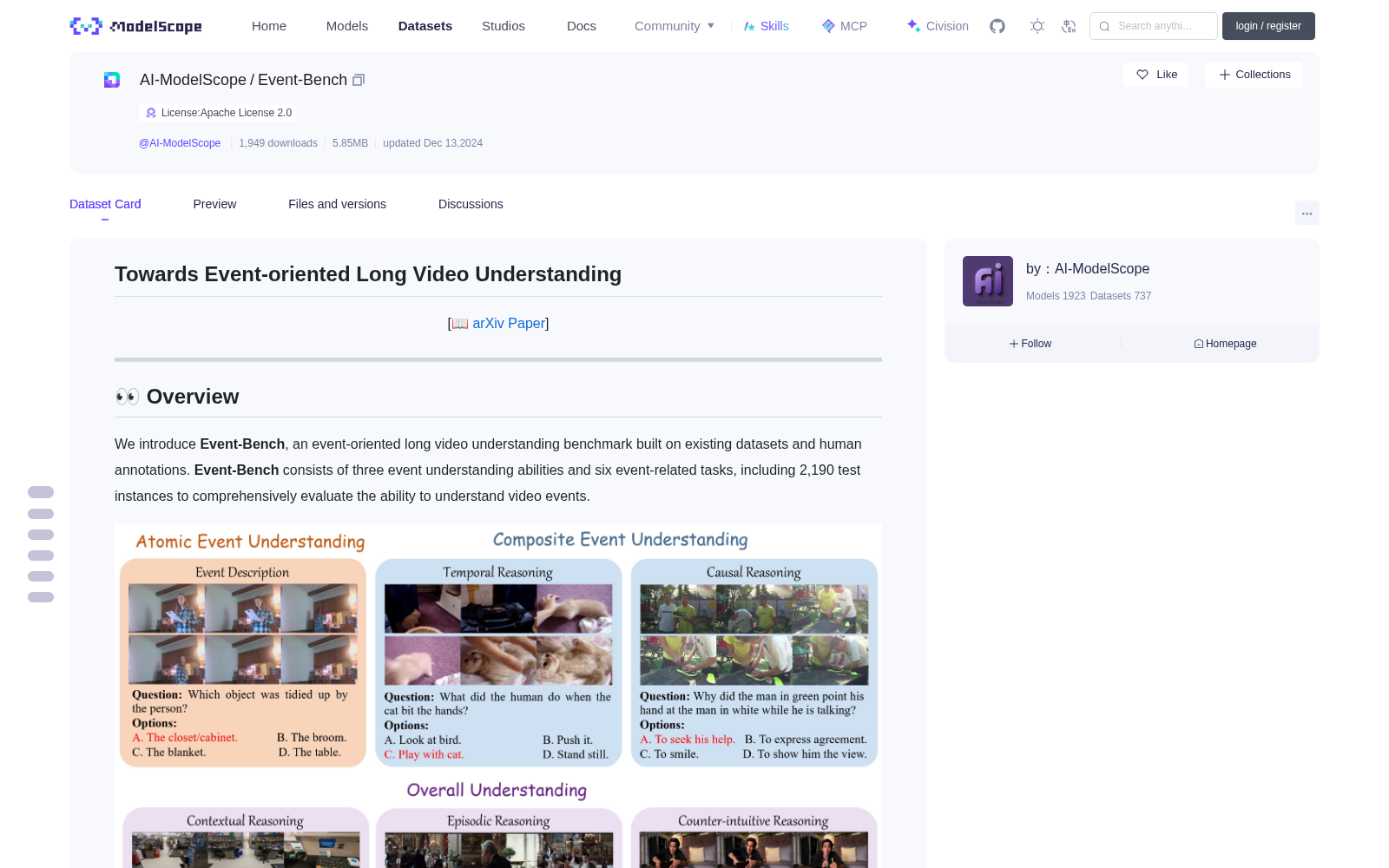Open the Models section
The width and height of the screenshot is (1389, 868).
pyautogui.click(x=347, y=26)
